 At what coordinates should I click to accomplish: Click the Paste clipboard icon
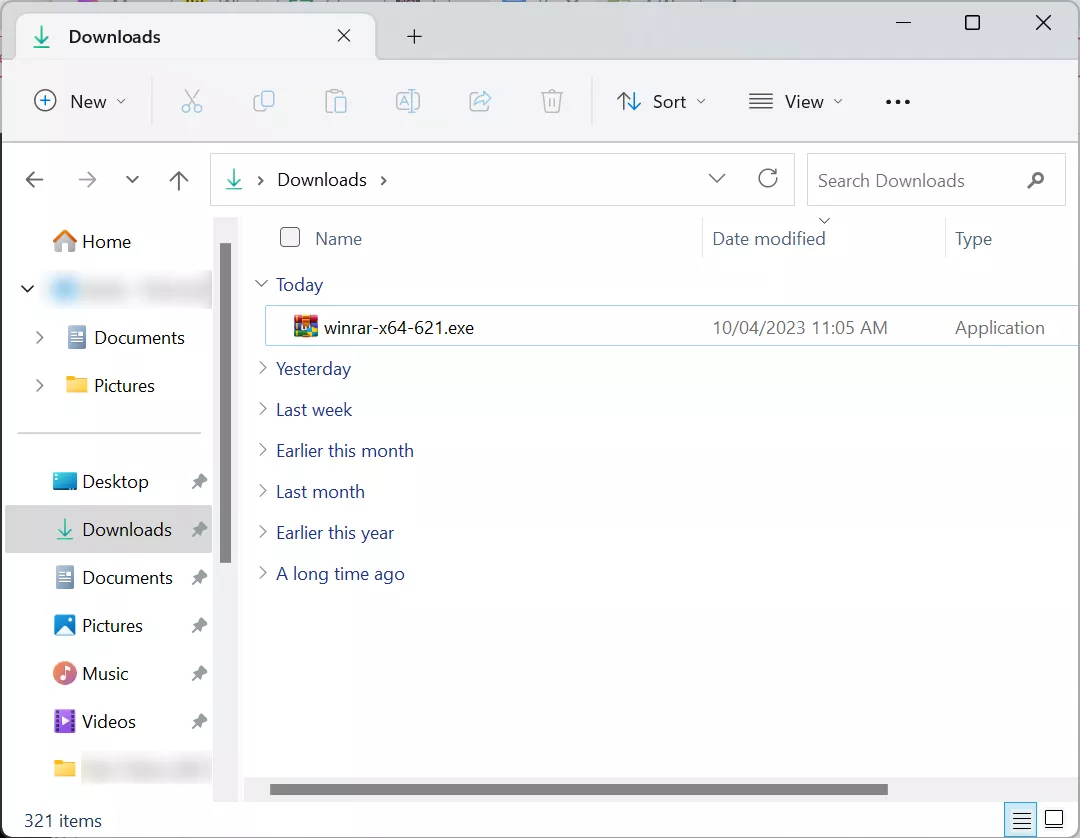coord(336,101)
